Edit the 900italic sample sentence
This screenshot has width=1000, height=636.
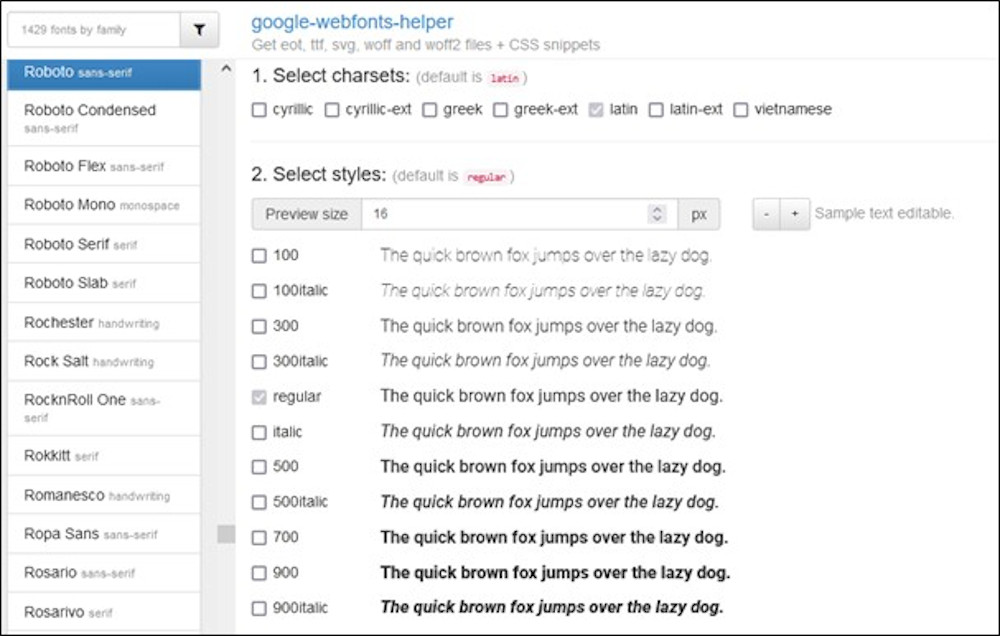(x=552, y=607)
